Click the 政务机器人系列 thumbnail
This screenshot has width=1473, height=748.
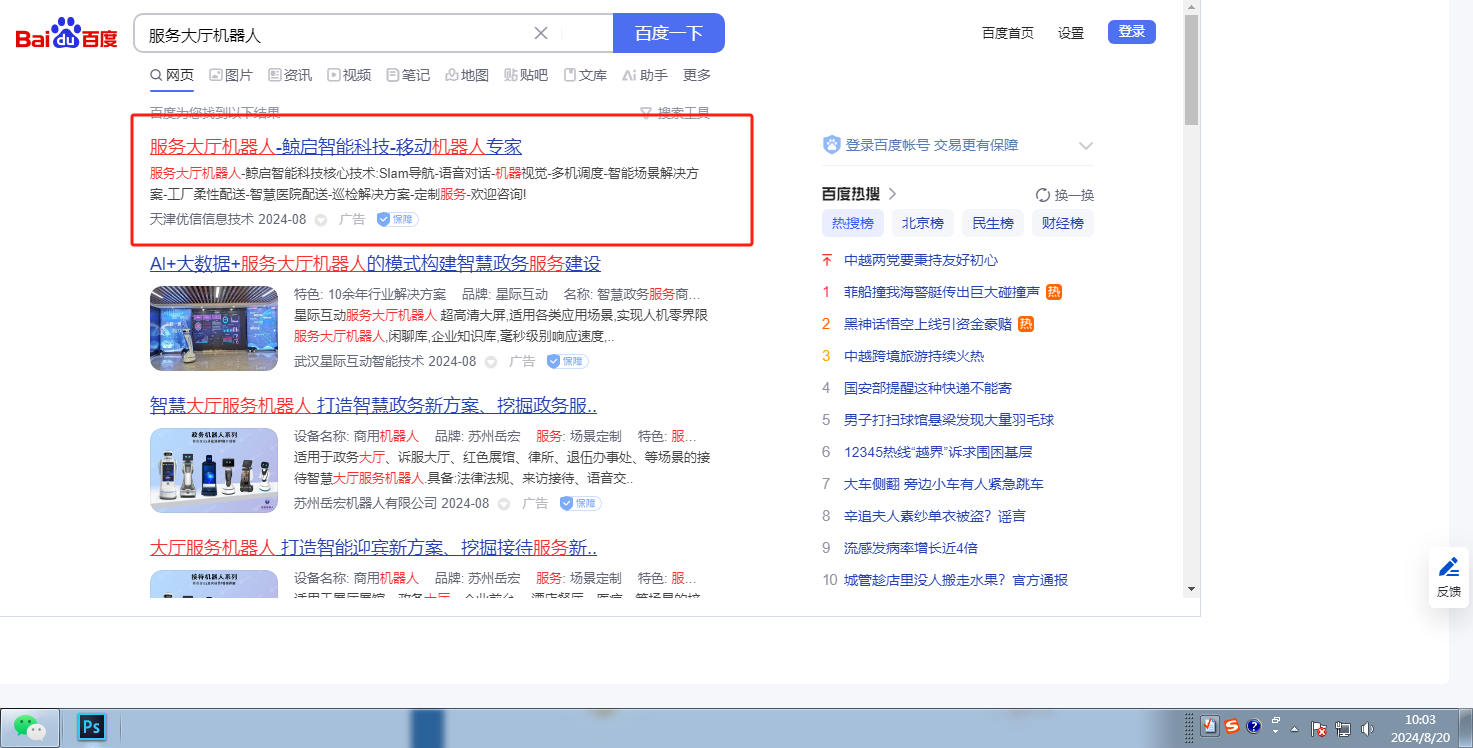point(214,470)
